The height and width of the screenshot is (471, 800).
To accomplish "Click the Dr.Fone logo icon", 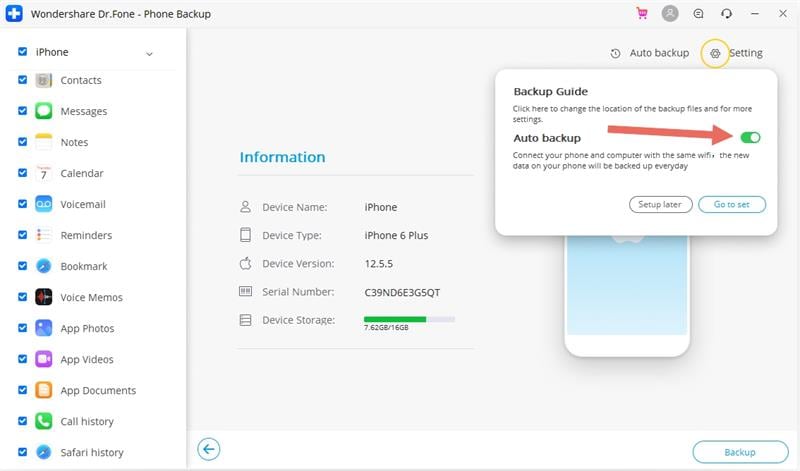I will 14,14.
